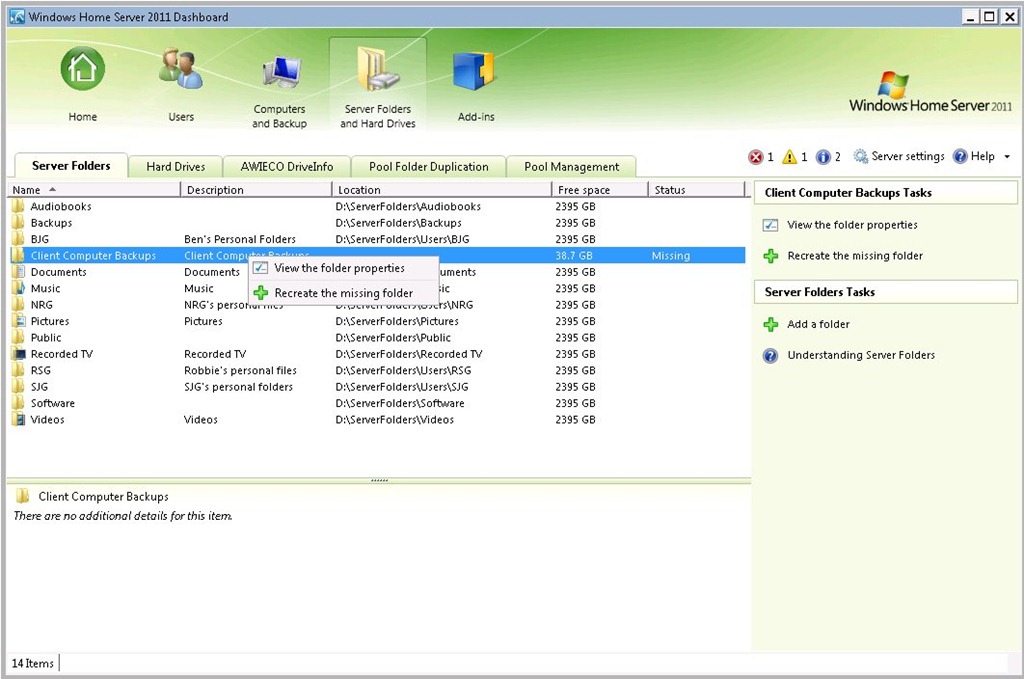
Task: Click the Missing status cell
Action: [671, 255]
